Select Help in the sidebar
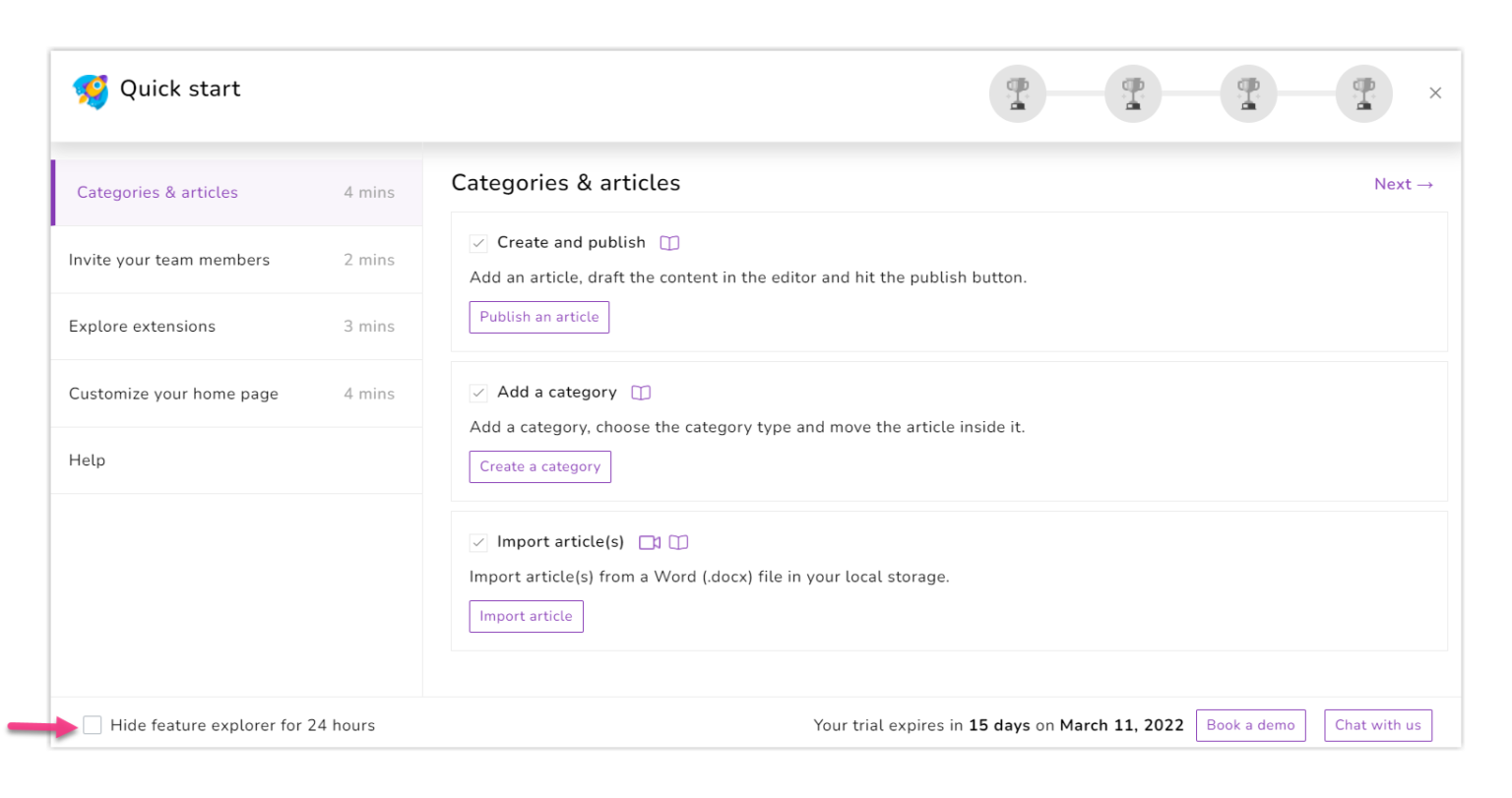1512x798 pixels. click(87, 460)
